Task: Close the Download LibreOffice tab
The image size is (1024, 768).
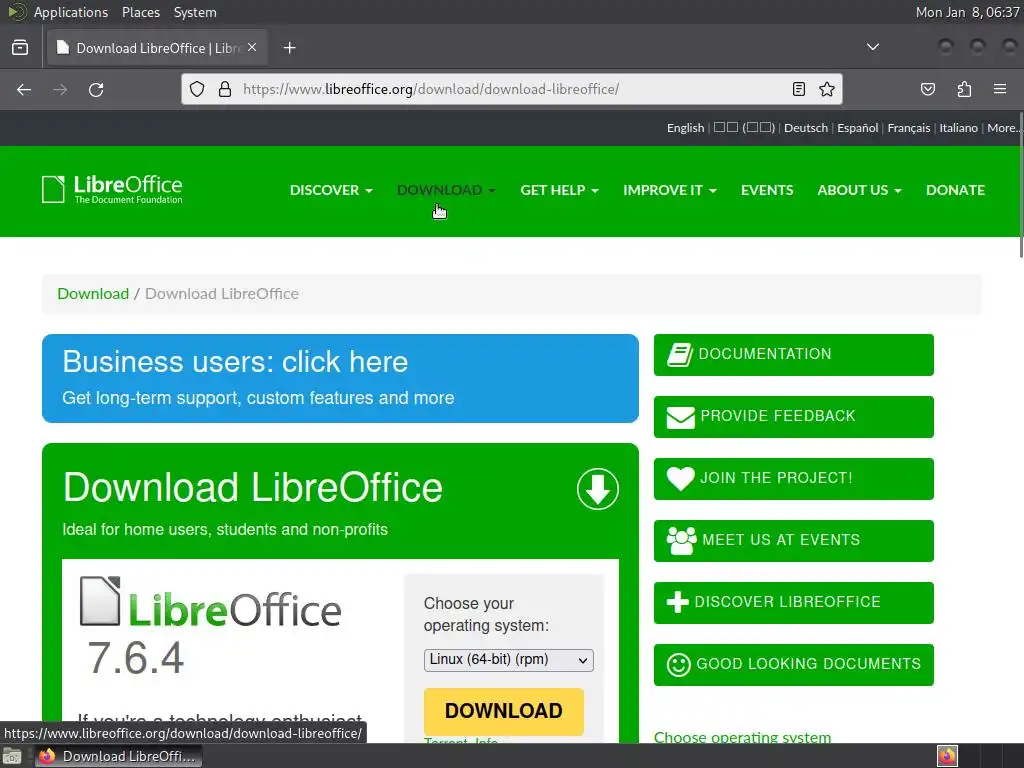Action: [x=252, y=48]
